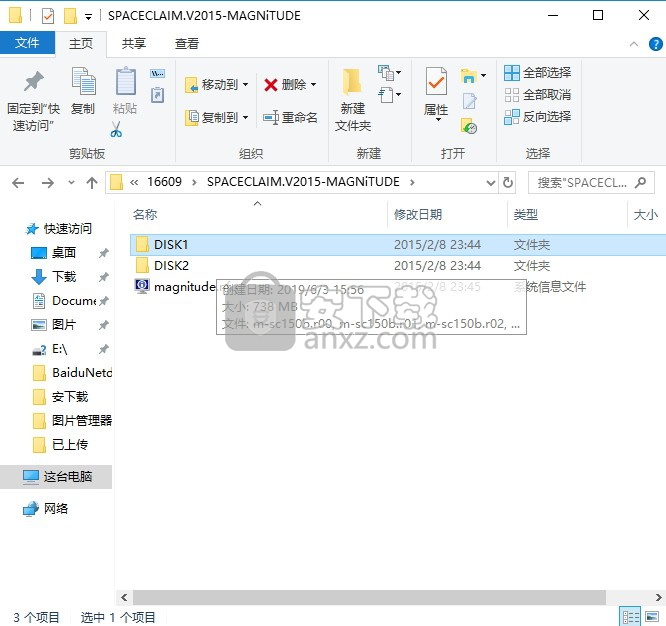The width and height of the screenshot is (666, 626).
Task: Open the Delete (删除) dropdown
Action: (313, 85)
